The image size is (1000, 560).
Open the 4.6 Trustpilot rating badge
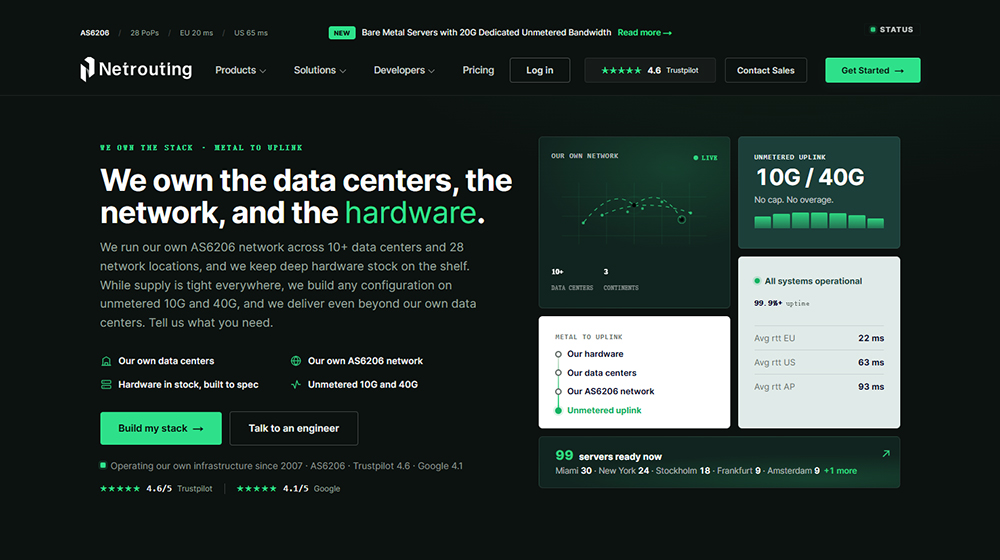coord(650,70)
